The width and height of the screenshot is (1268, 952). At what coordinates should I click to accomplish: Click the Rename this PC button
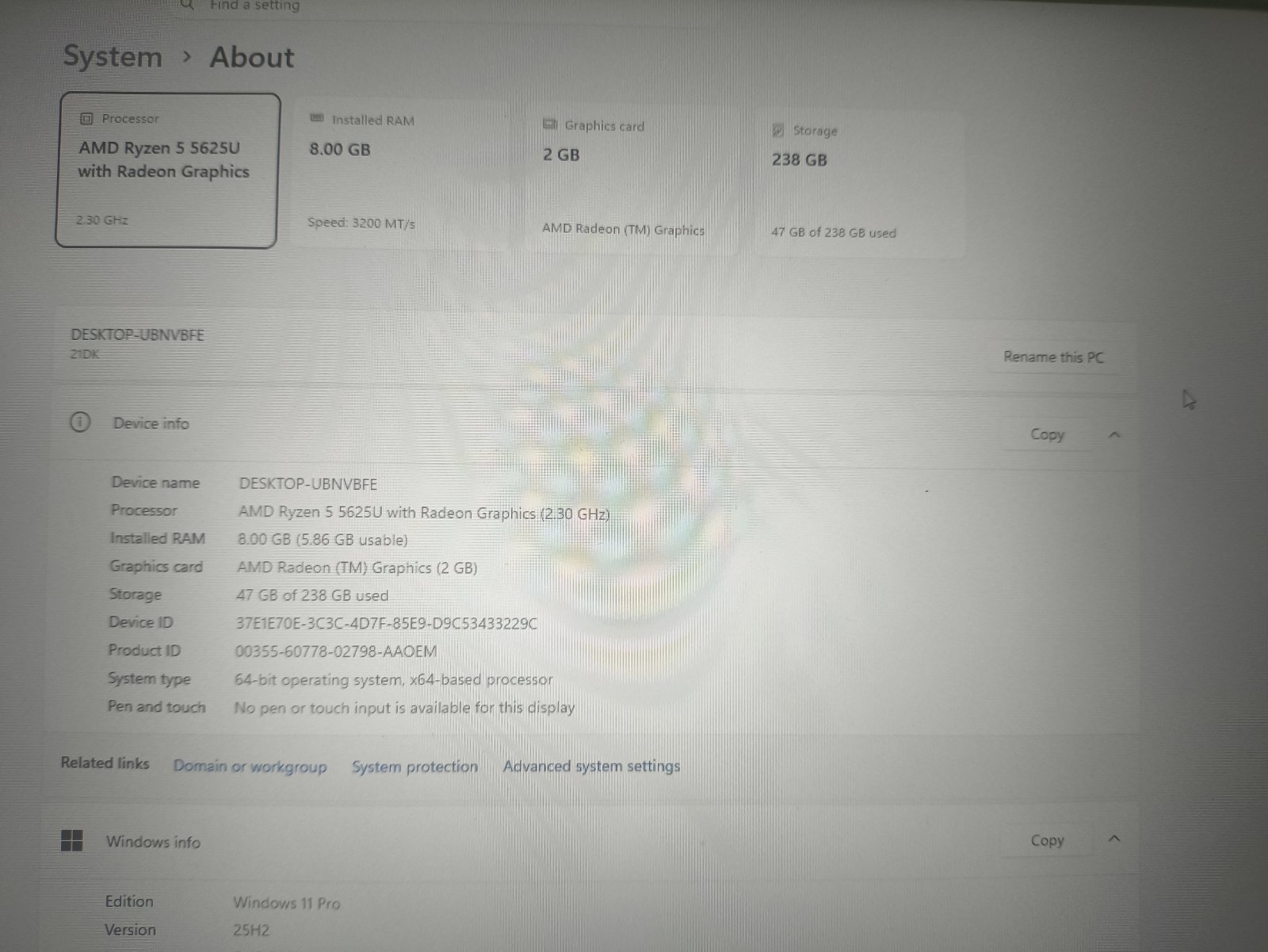point(1053,357)
